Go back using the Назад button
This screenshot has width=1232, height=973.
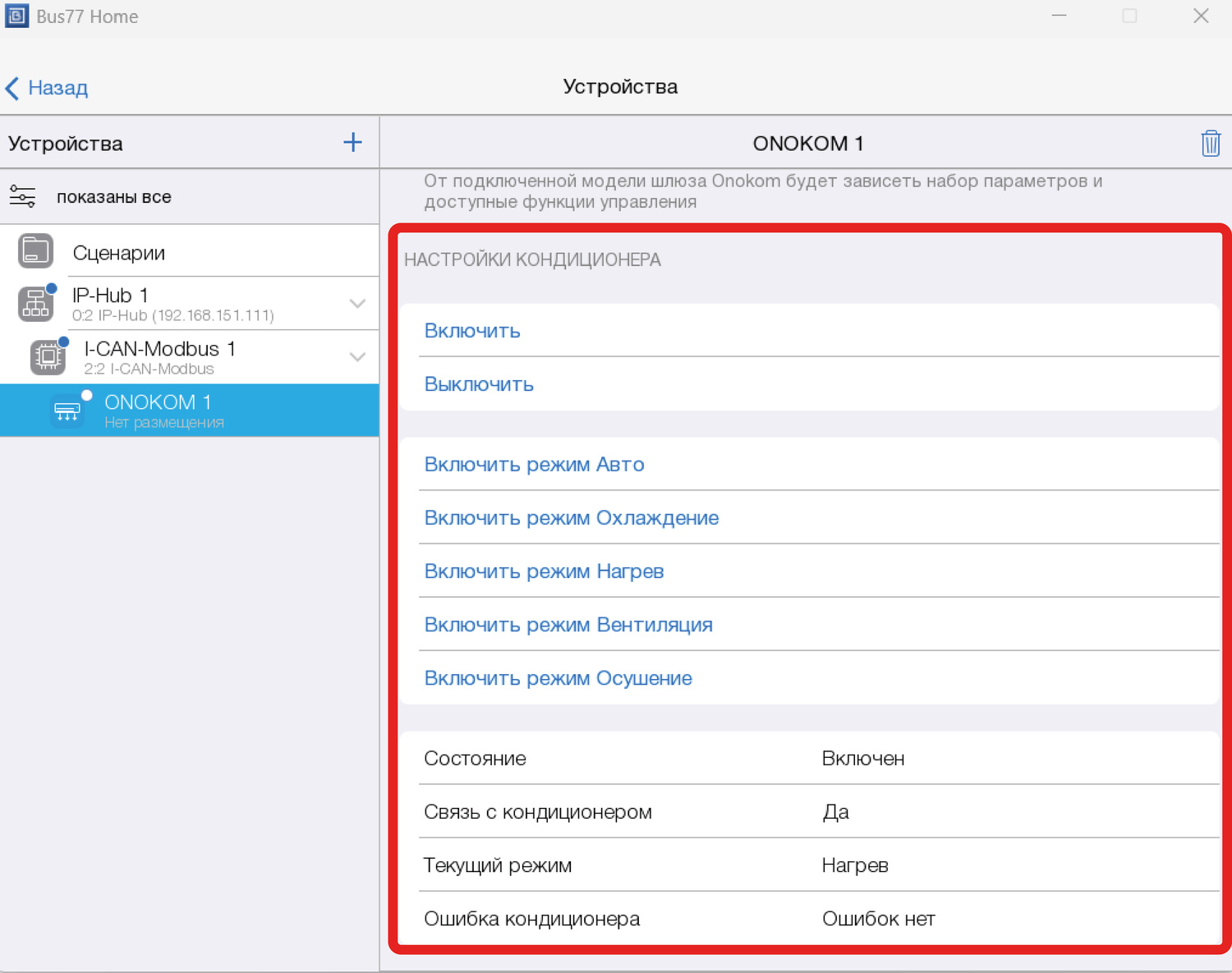click(48, 88)
